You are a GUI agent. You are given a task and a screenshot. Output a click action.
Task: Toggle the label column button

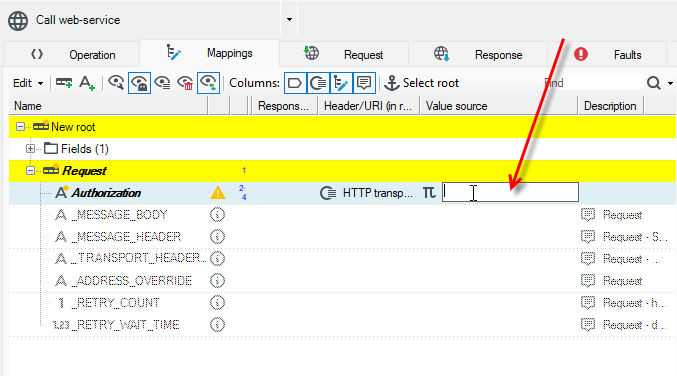[x=295, y=83]
